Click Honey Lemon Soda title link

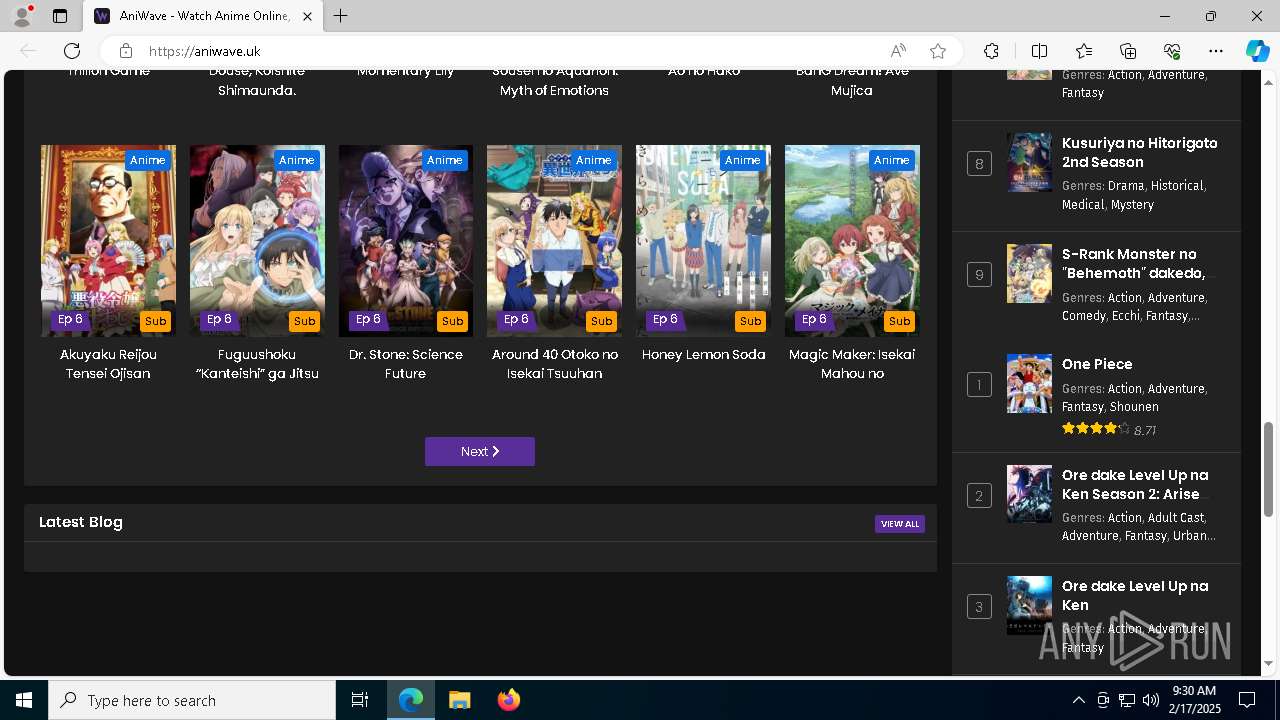(703, 355)
